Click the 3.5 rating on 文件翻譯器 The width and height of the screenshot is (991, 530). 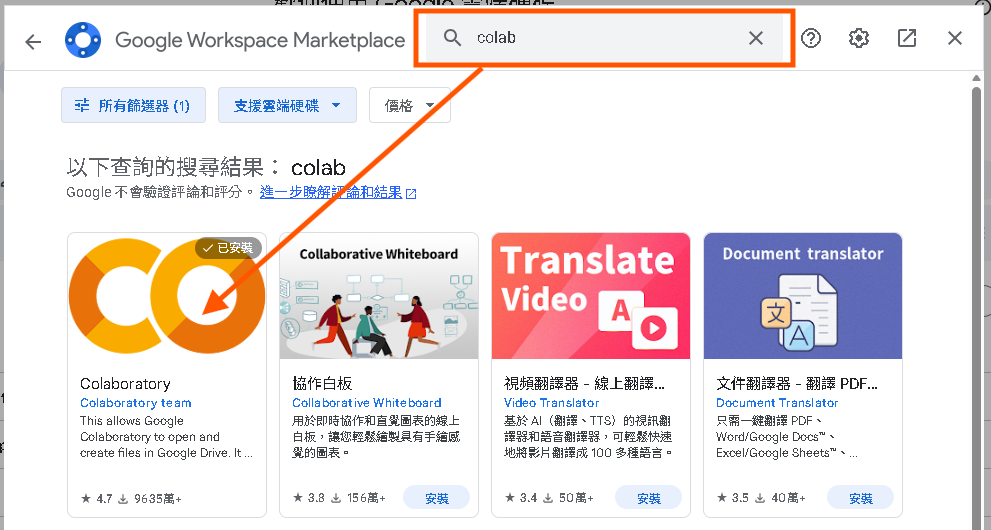[x=733, y=498]
